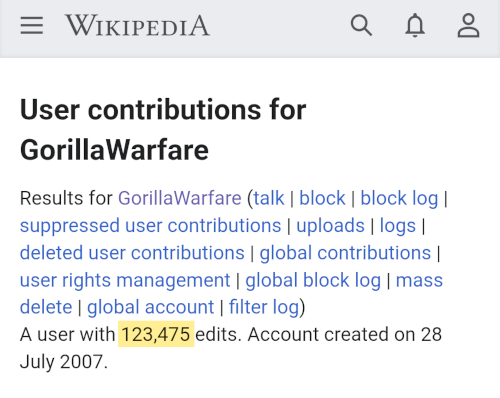The image size is (500, 398).
Task: Open the hamburger main menu
Action: [x=32, y=26]
